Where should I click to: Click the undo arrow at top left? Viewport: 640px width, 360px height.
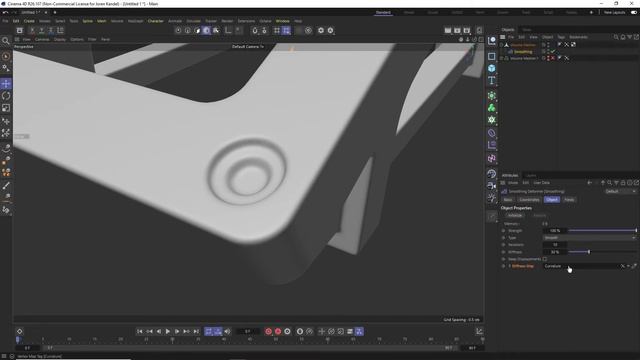click(x=5, y=12)
